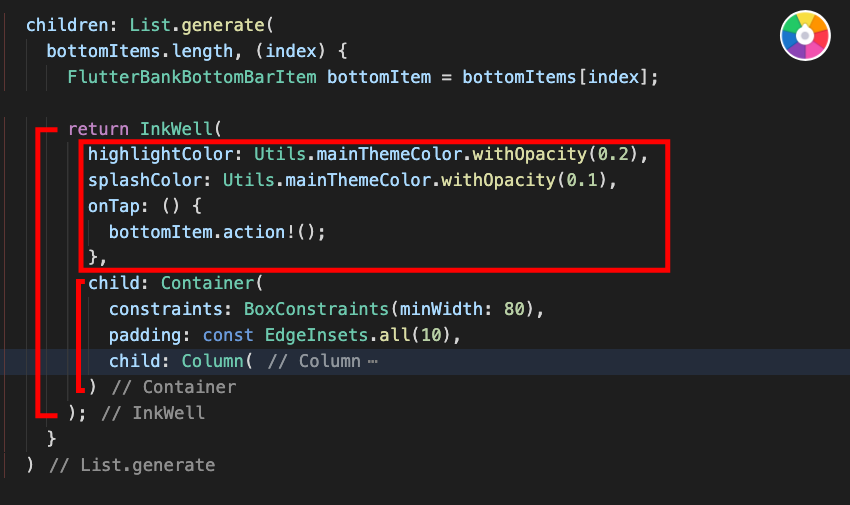
Task: Click the withOpacity(0.2) method call
Action: [x=554, y=154]
